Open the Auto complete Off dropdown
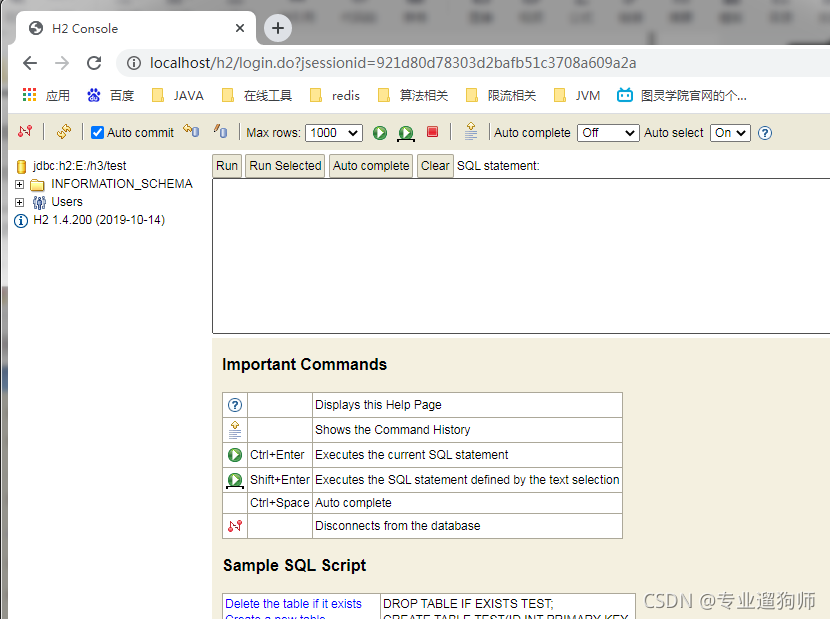 pos(608,133)
